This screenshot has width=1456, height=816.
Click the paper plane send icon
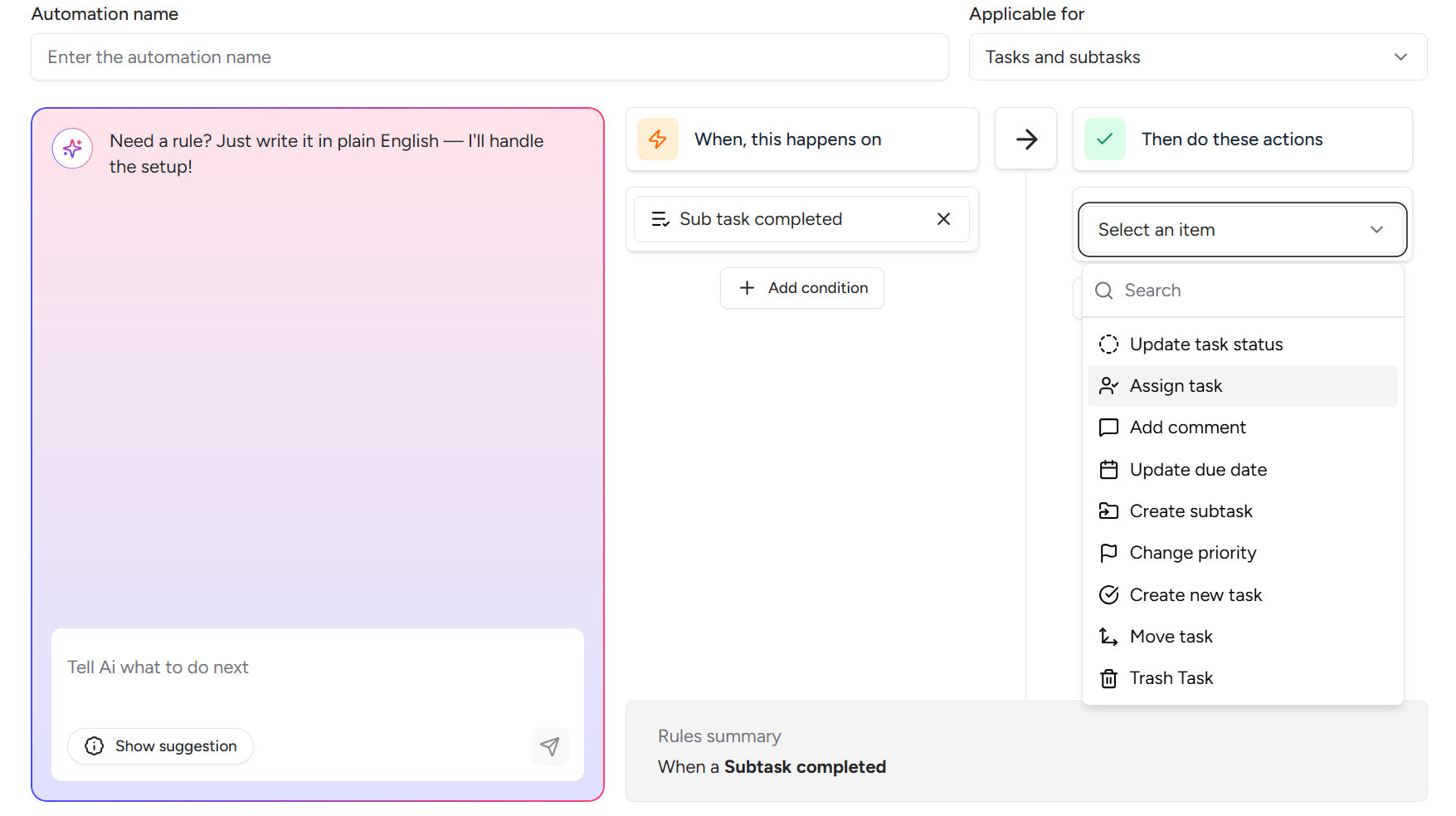tap(549, 746)
